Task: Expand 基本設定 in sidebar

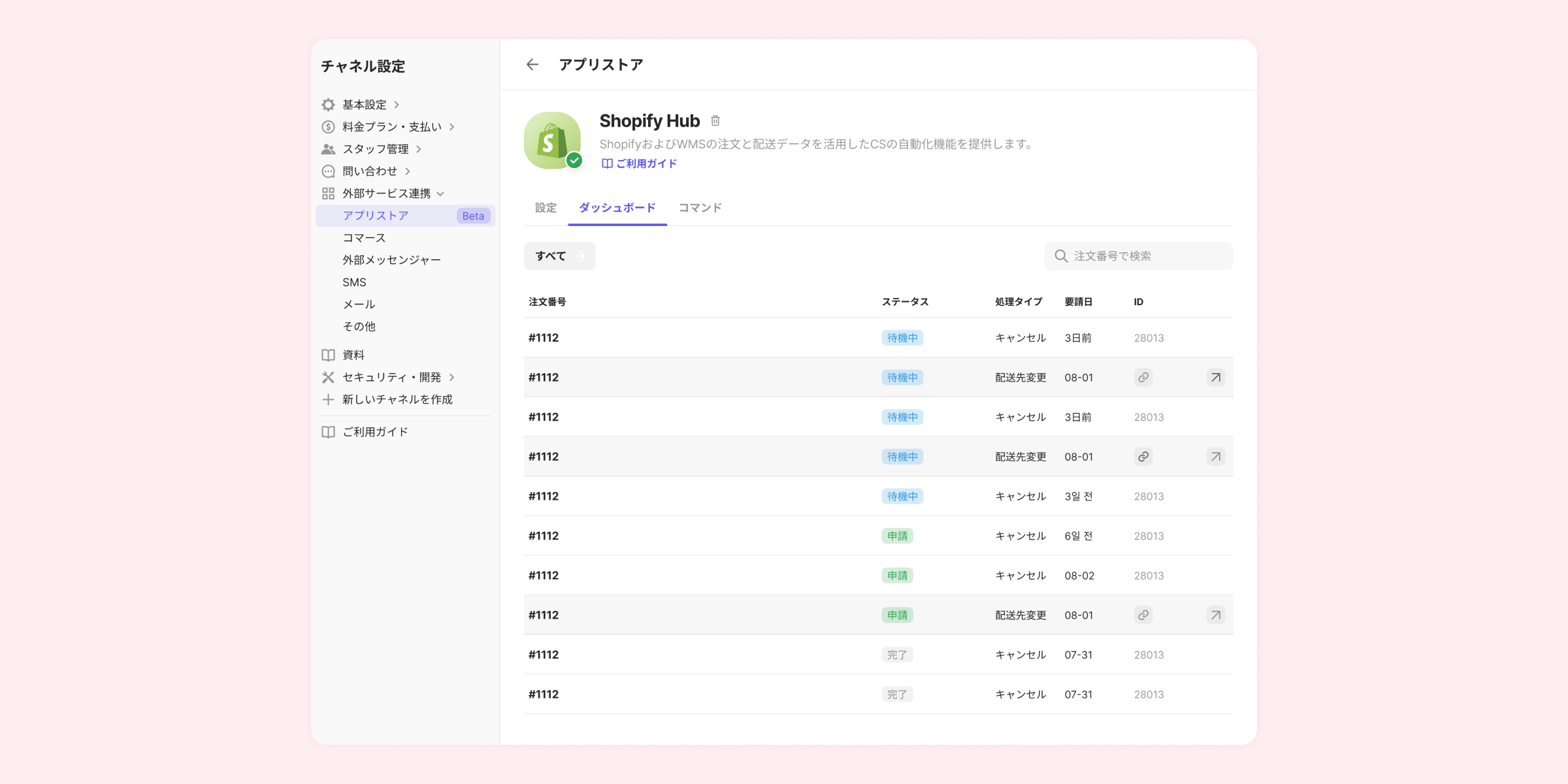Action: tap(365, 105)
